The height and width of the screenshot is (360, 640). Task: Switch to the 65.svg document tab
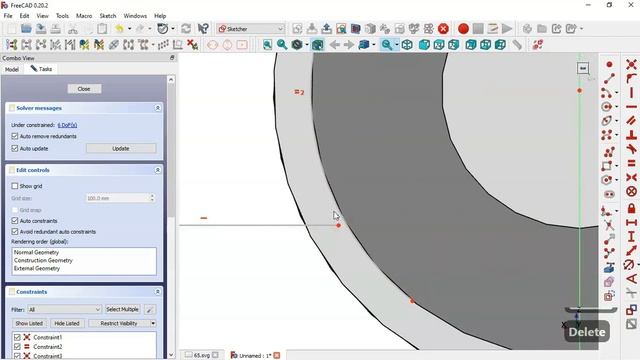point(202,356)
